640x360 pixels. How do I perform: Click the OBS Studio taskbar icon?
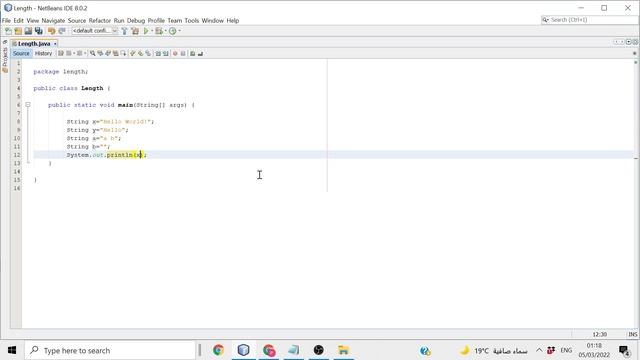click(x=318, y=350)
